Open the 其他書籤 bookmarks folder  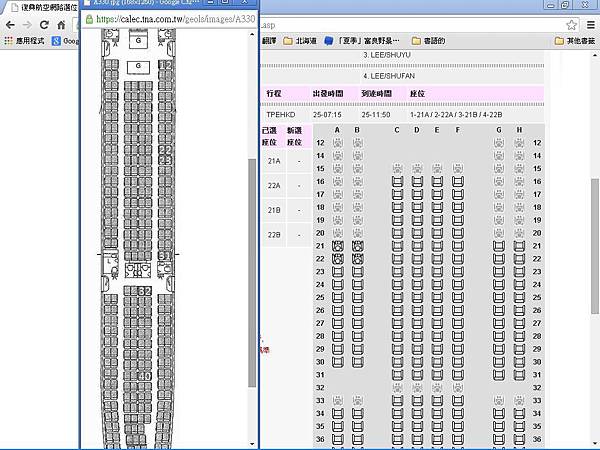[575, 41]
